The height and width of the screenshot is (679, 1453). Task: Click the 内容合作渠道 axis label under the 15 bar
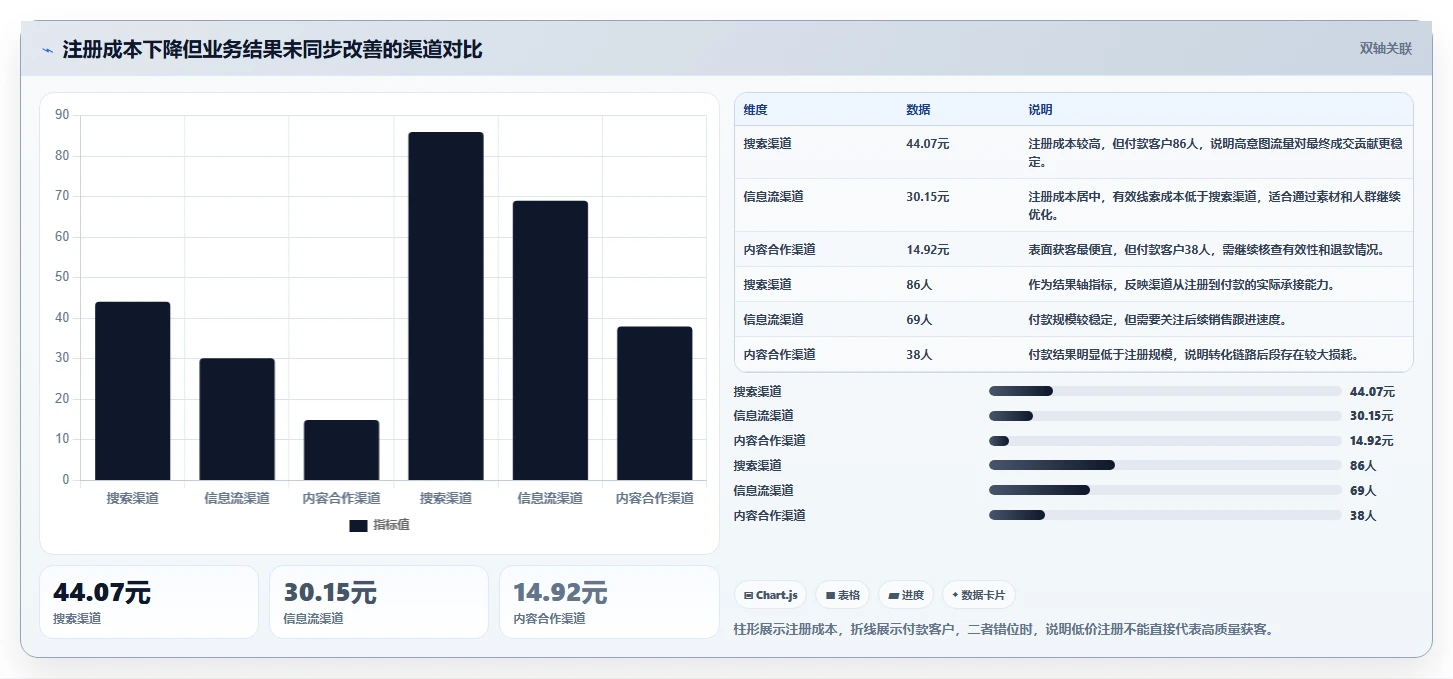coord(341,498)
